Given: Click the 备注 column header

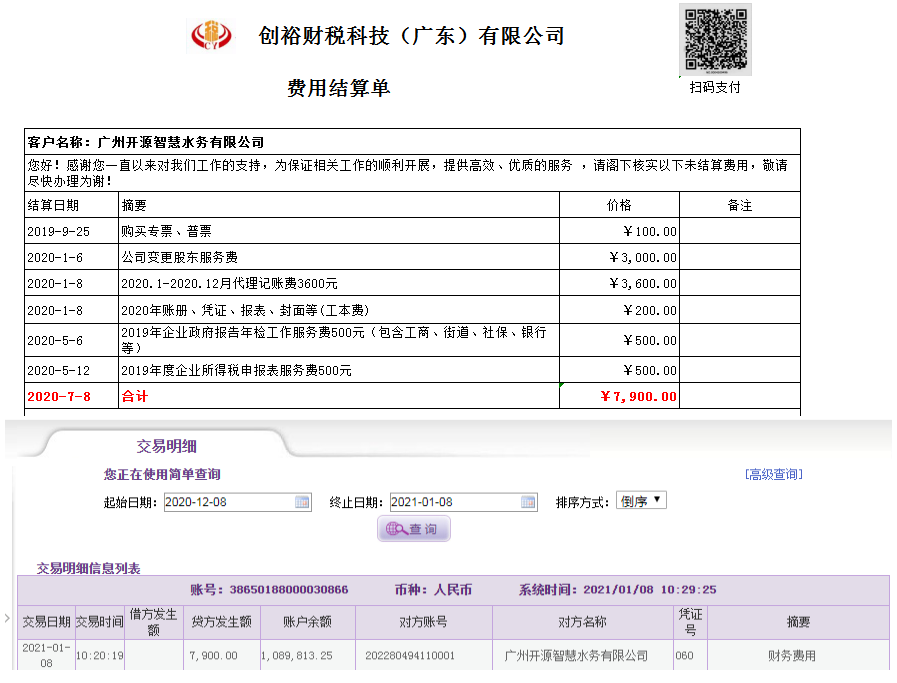Looking at the screenshot, I should pyautogui.click(x=740, y=205).
